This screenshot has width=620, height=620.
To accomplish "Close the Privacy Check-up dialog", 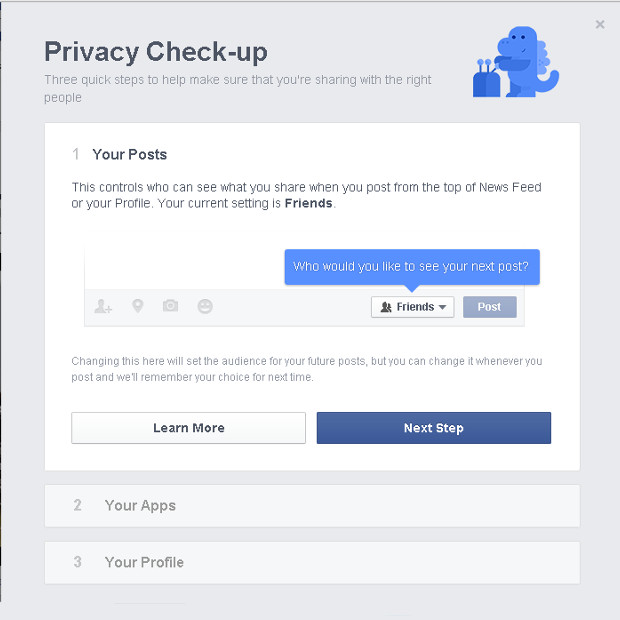I will [x=600, y=25].
